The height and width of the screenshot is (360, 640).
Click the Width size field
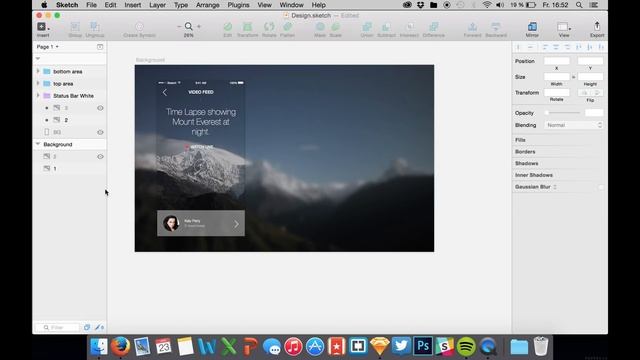556,77
